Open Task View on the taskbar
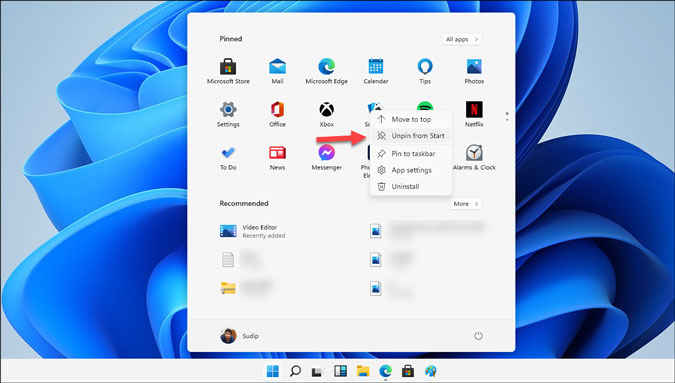 (x=318, y=371)
